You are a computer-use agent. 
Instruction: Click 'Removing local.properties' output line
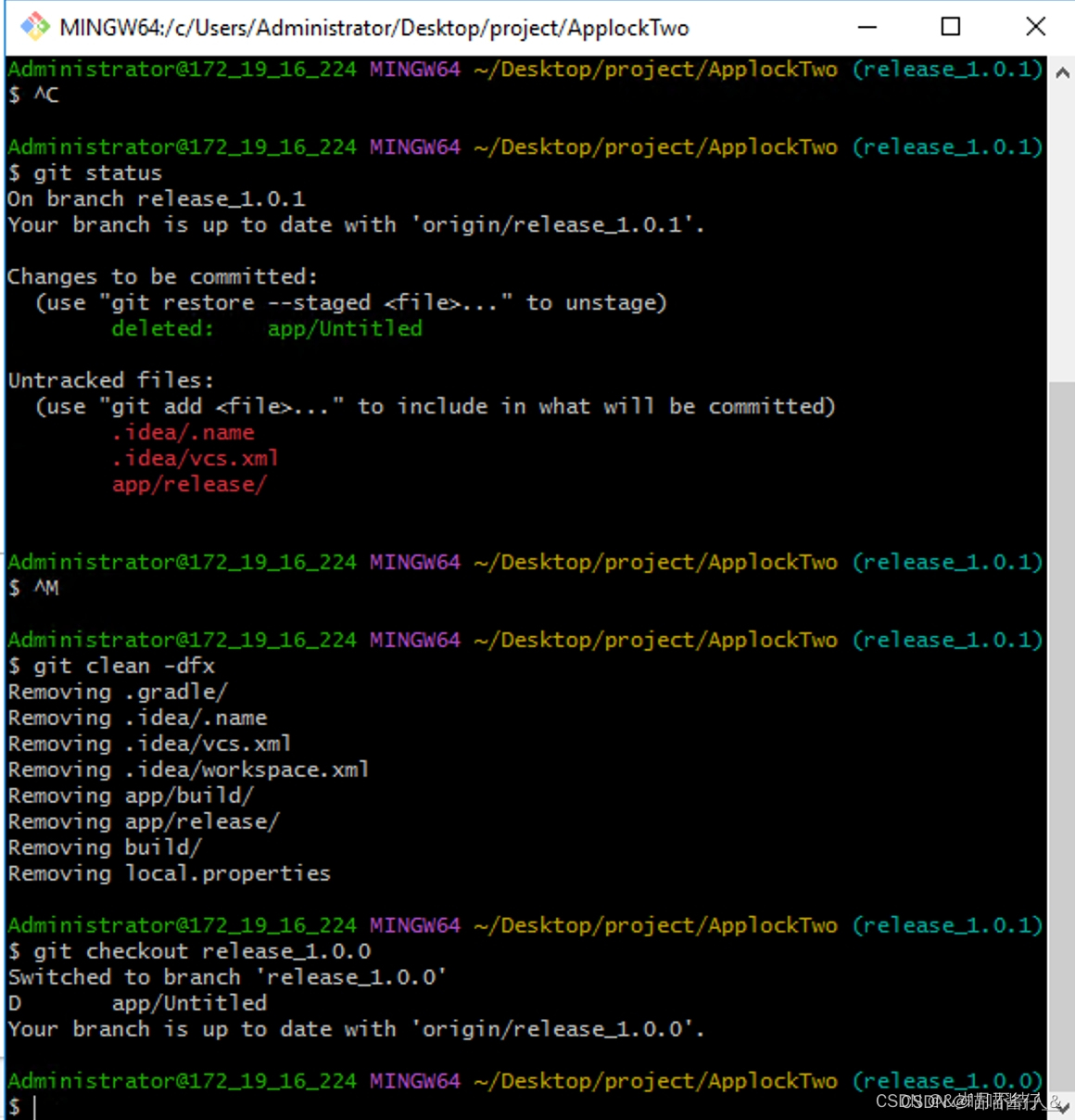pyautogui.click(x=170, y=874)
